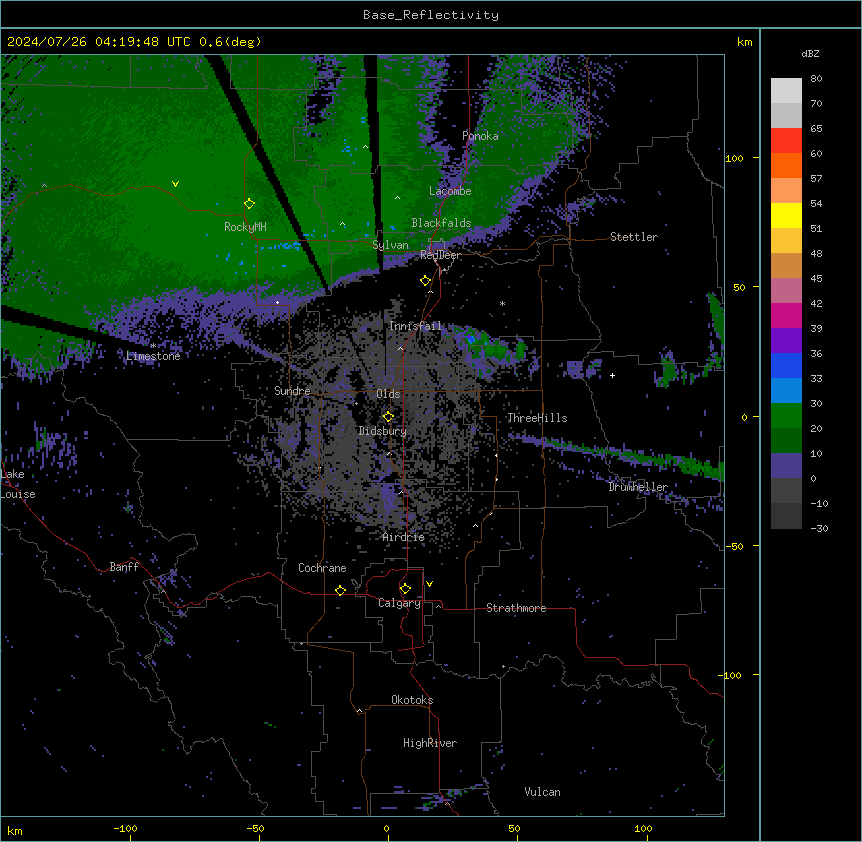The width and height of the screenshot is (862, 842).
Task: Pick the orange 57-60 dBZ swatch
Action: point(786,165)
